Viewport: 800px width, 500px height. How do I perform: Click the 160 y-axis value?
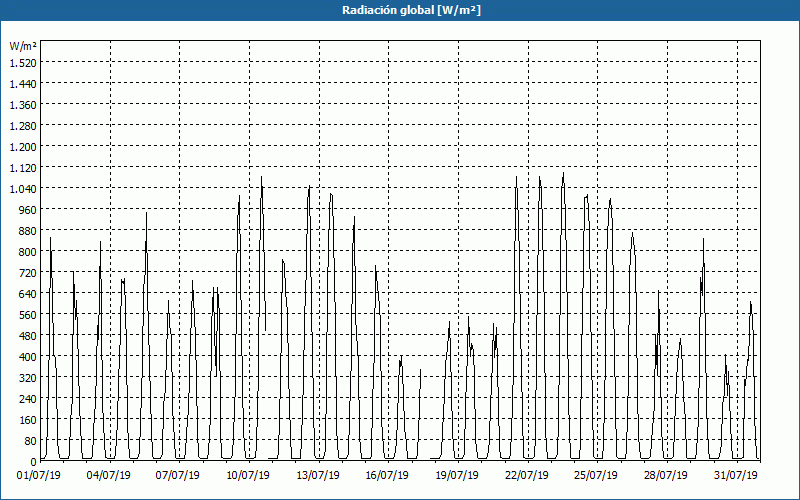point(28,420)
